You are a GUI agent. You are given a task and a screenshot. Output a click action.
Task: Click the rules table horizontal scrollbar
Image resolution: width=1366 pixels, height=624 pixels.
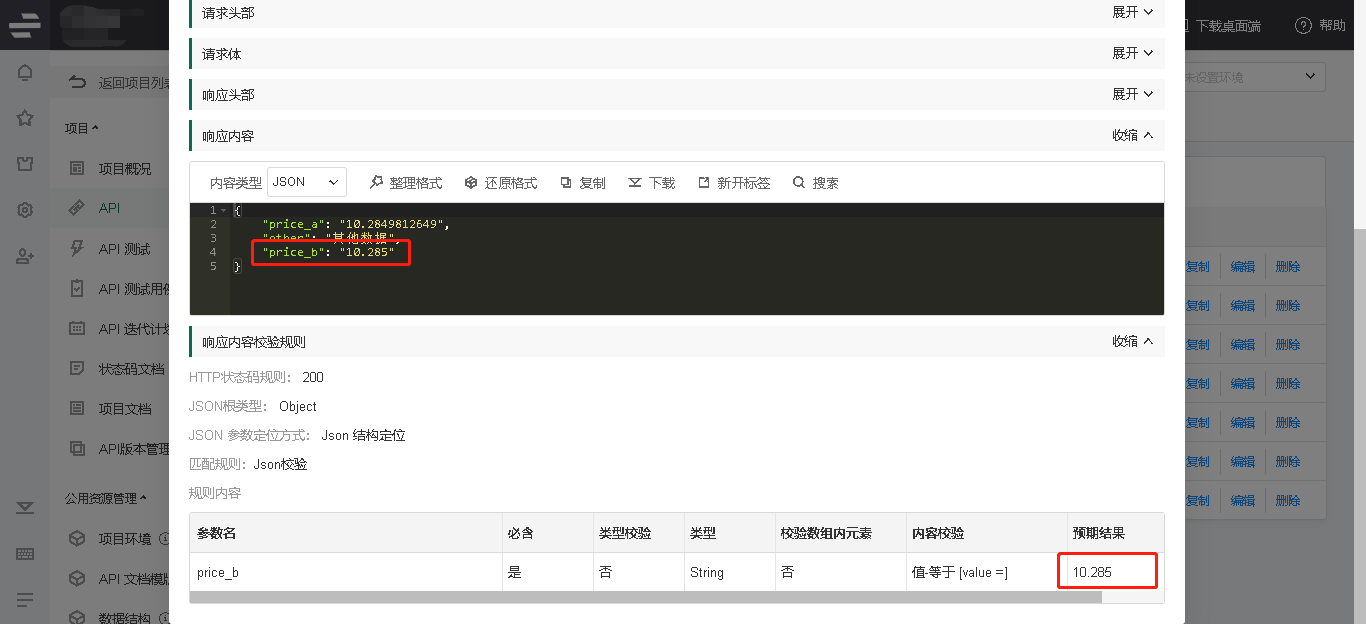click(645, 597)
